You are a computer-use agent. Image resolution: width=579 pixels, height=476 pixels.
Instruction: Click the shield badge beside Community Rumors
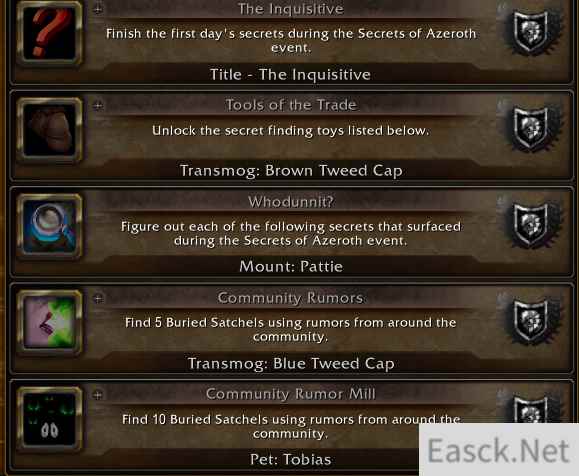(x=531, y=322)
